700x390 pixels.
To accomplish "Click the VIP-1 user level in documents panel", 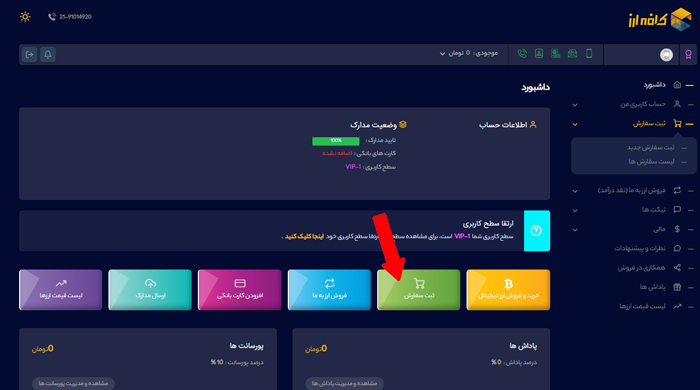I will pos(353,167).
